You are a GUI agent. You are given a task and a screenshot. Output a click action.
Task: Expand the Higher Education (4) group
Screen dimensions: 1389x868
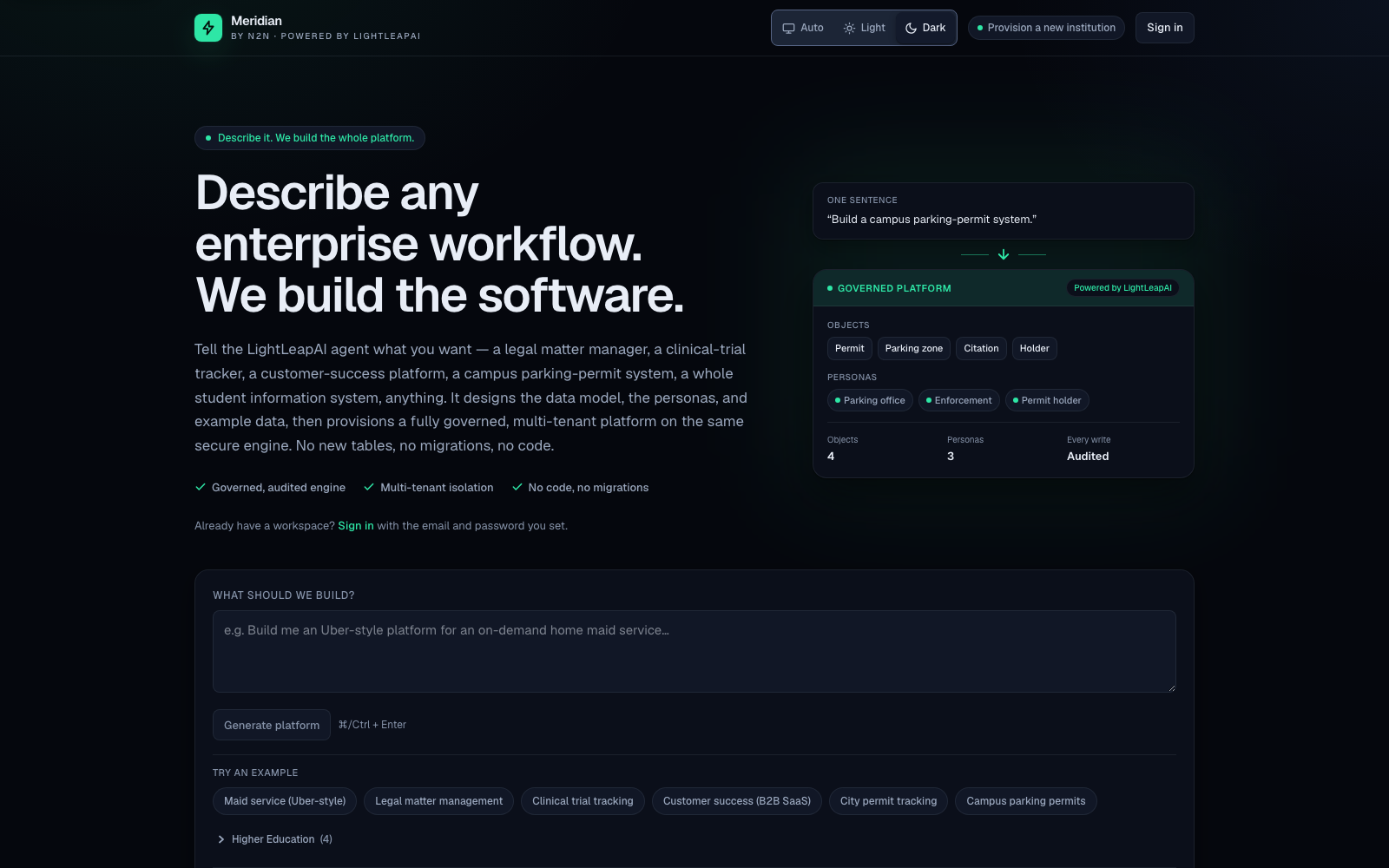pyautogui.click(x=274, y=839)
